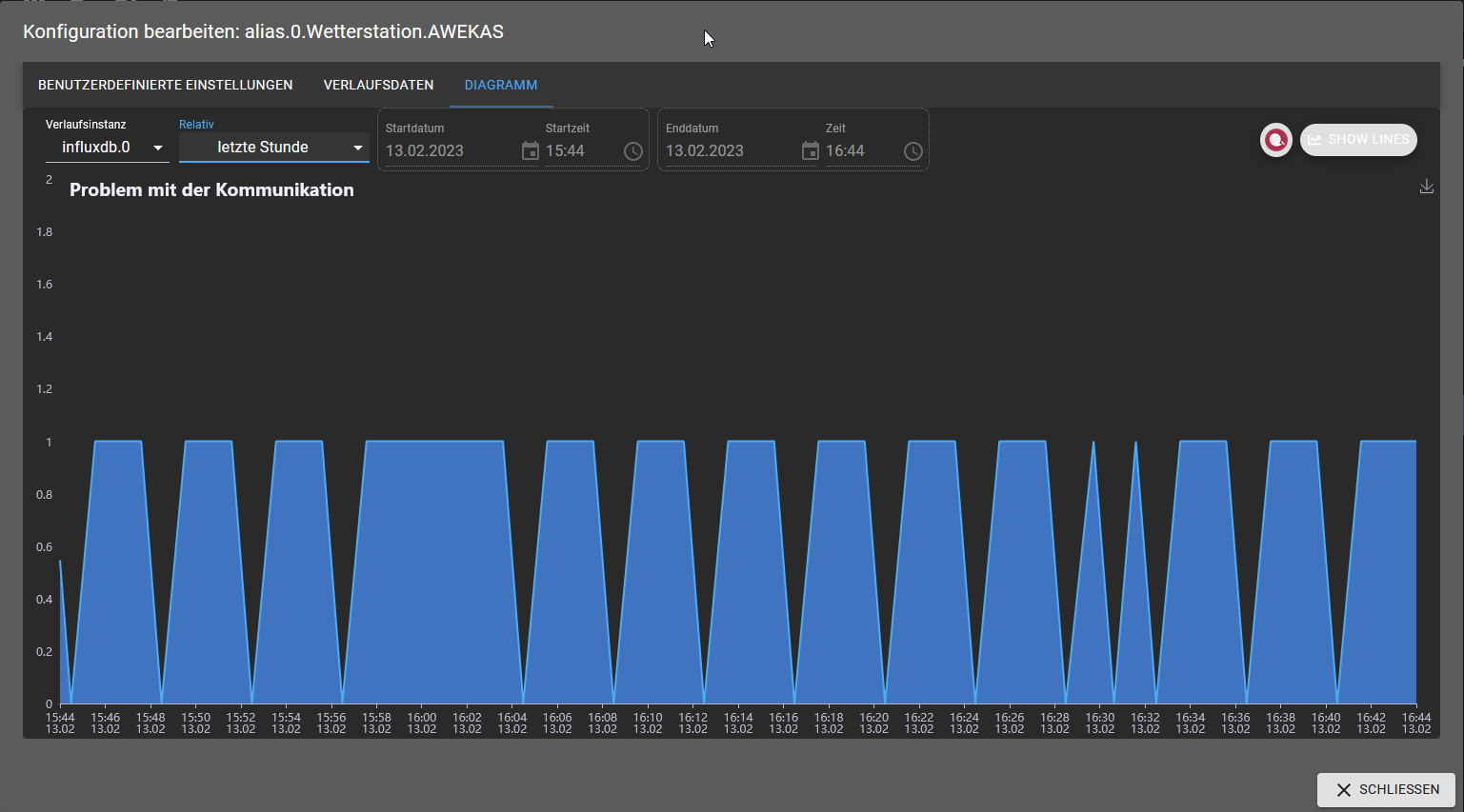Click the 15:44 x-axis time label
The image size is (1464, 812).
tap(60, 723)
